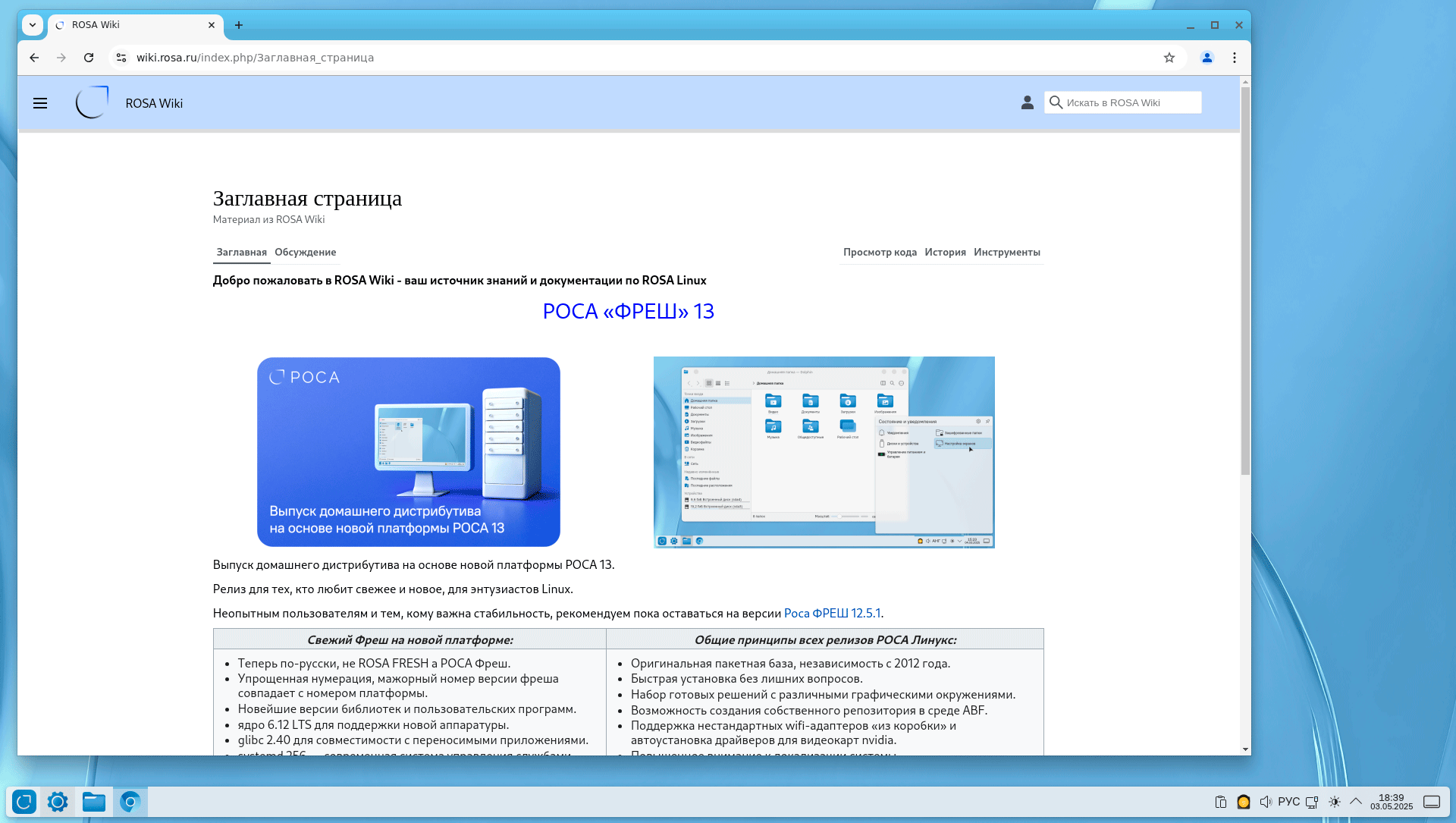Bookmark this page with star icon

pyautogui.click(x=1169, y=58)
